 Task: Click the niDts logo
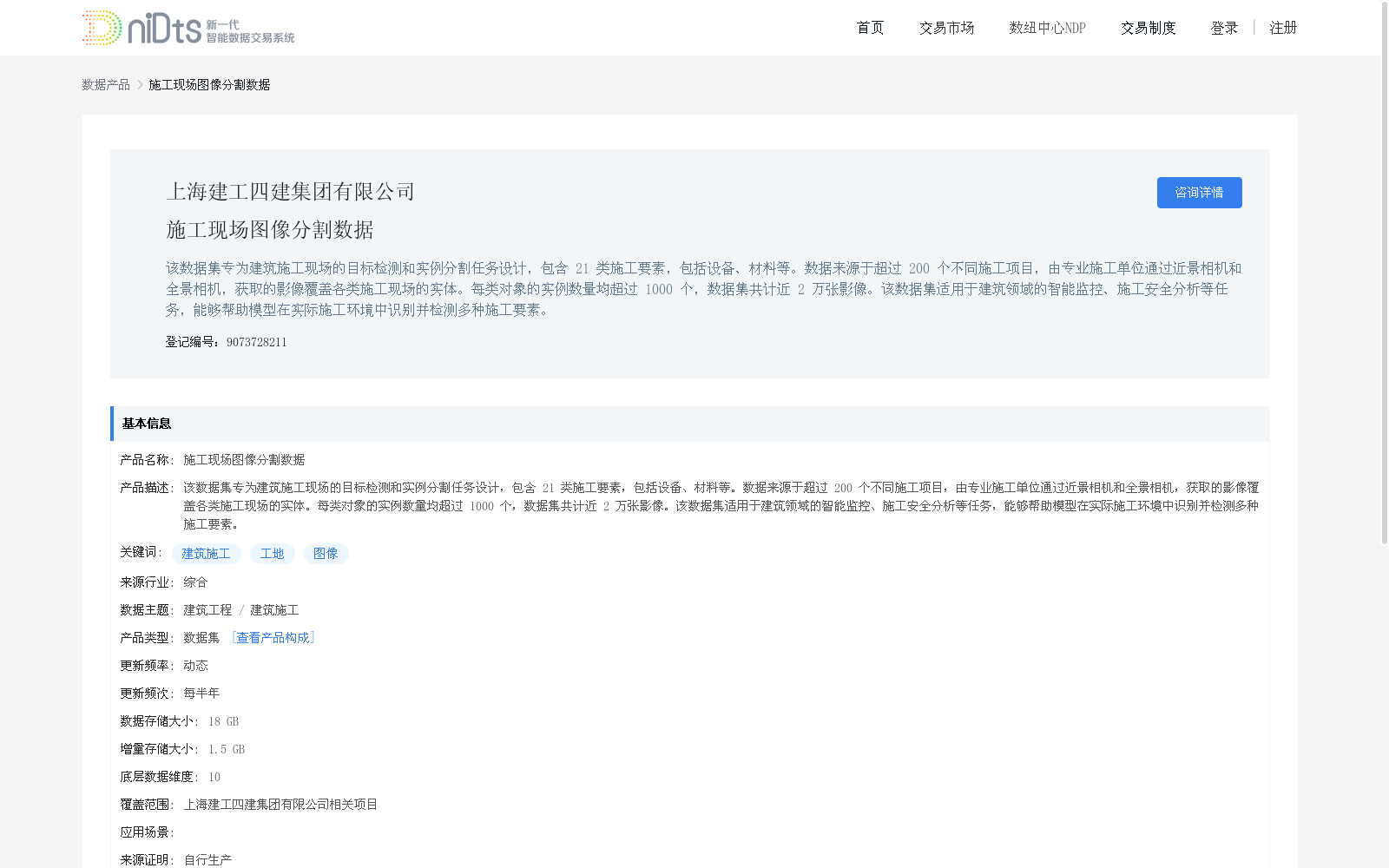pos(188,28)
